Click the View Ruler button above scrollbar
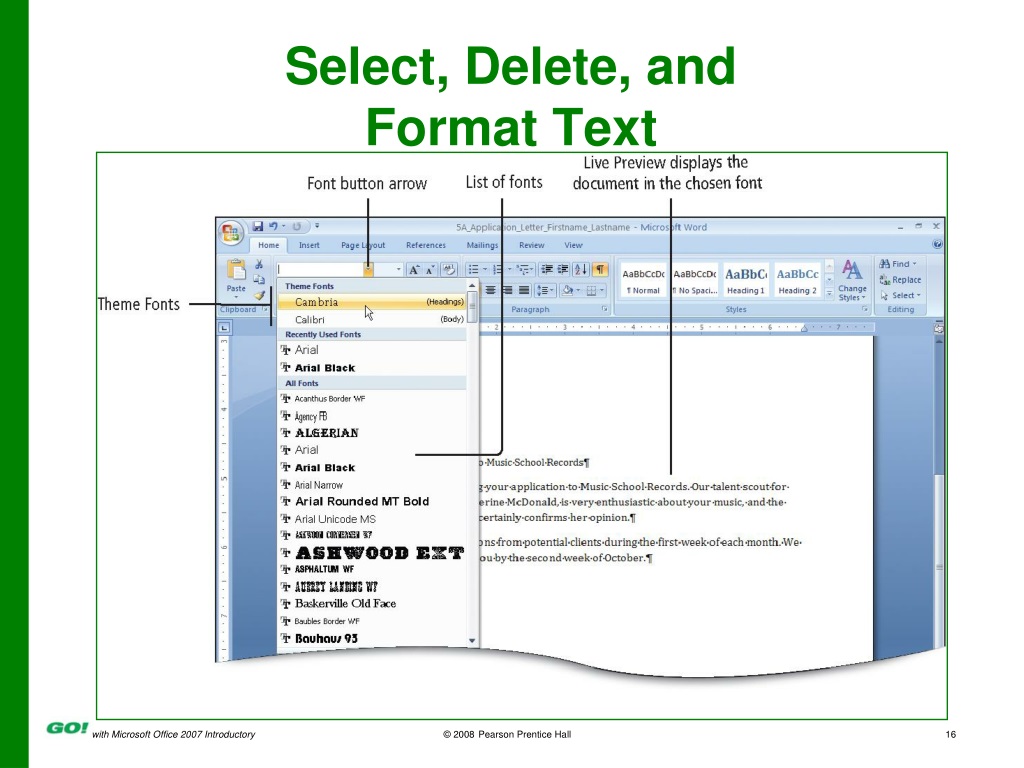Viewport: 1024px width, 768px height. tap(939, 327)
